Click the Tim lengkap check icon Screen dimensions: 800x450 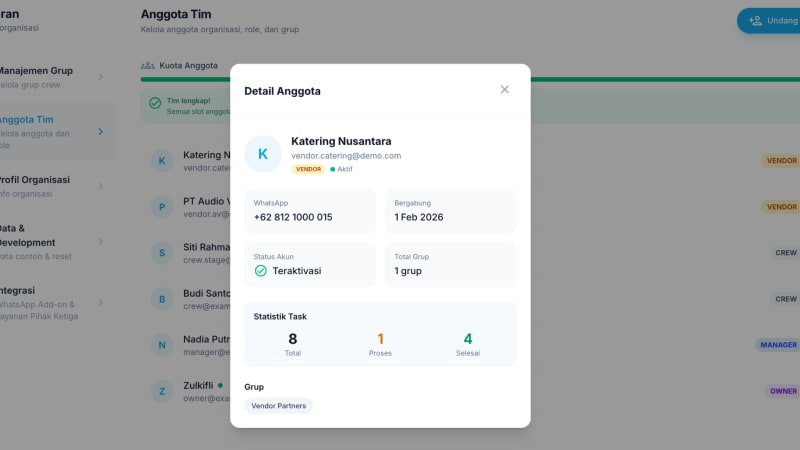[x=155, y=103]
